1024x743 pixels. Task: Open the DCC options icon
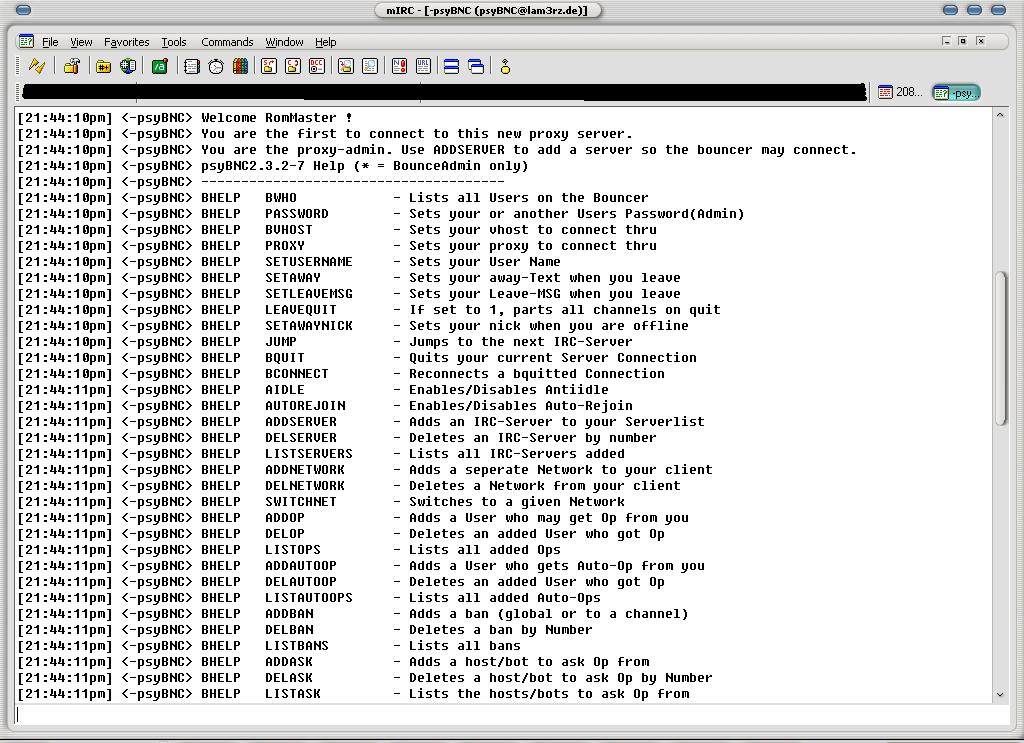coord(317,66)
